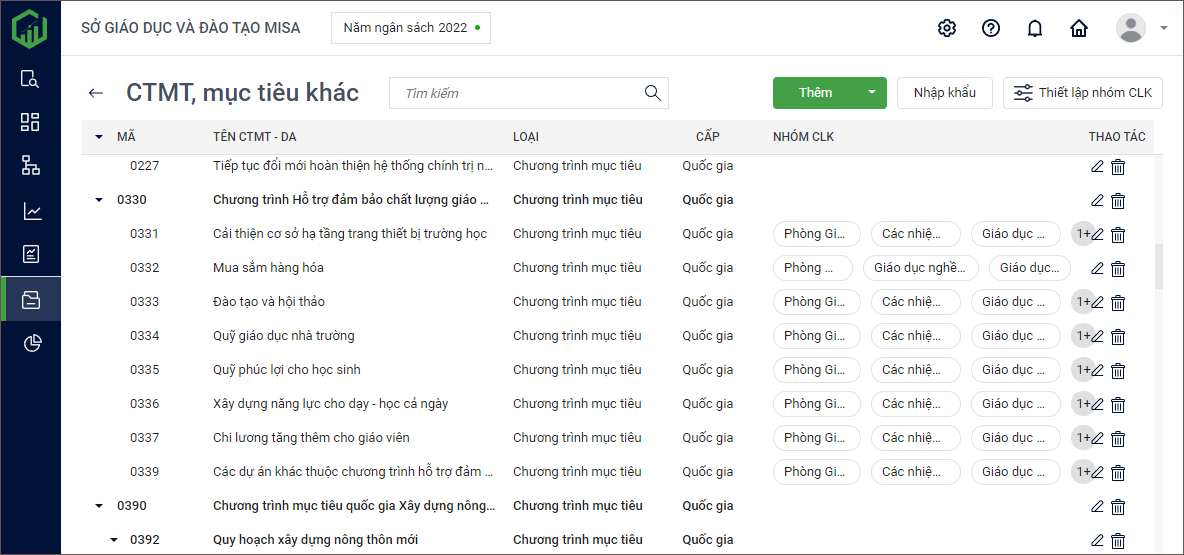Open the notifications bell
The image size is (1184, 555).
[x=1035, y=28]
